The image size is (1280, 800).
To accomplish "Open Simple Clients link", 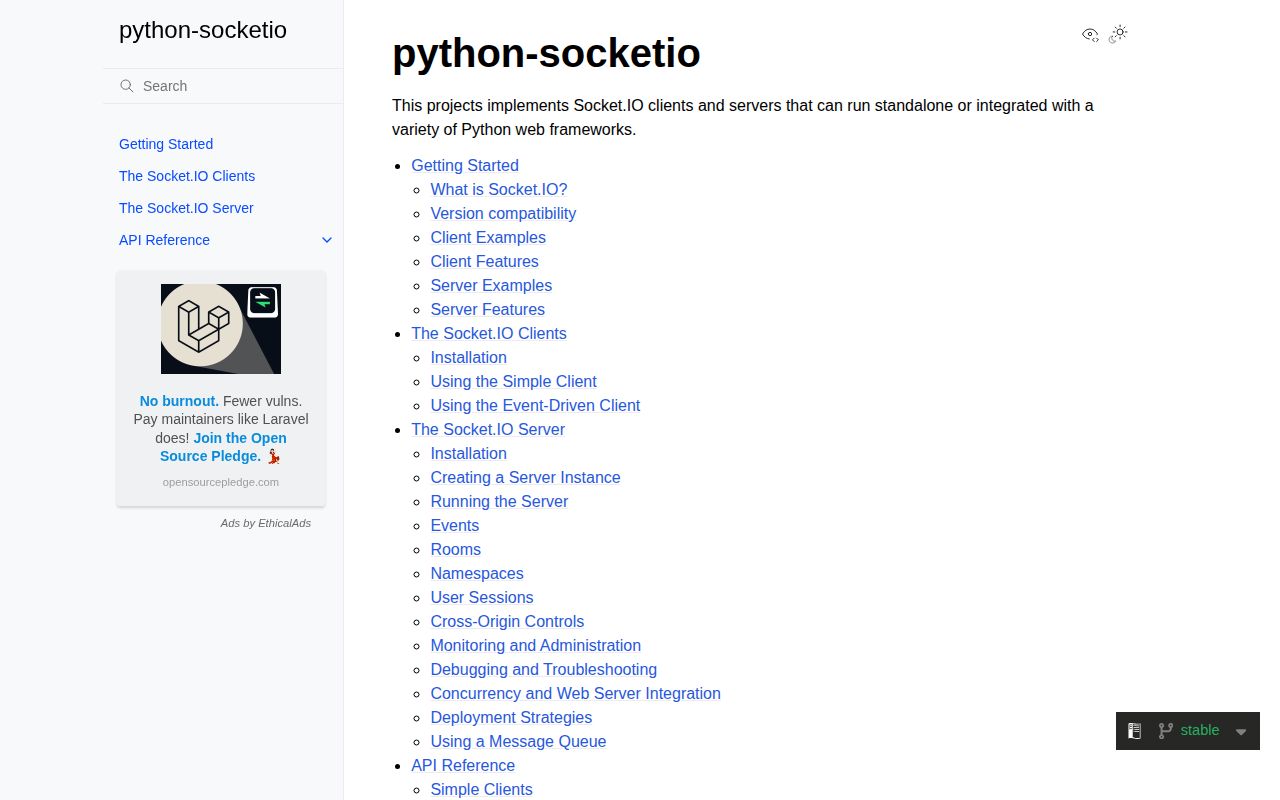I will [x=481, y=790].
